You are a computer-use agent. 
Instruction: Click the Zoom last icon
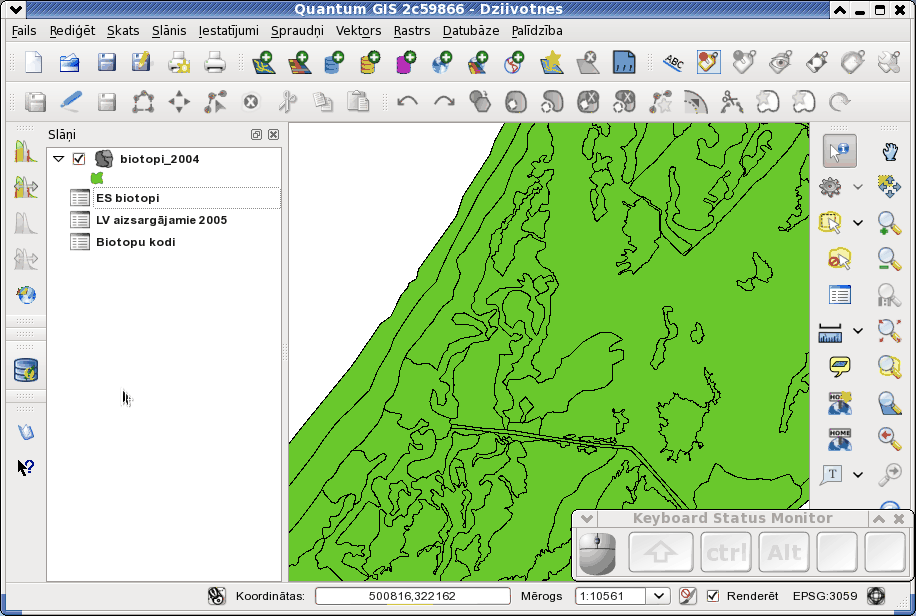[x=889, y=438]
